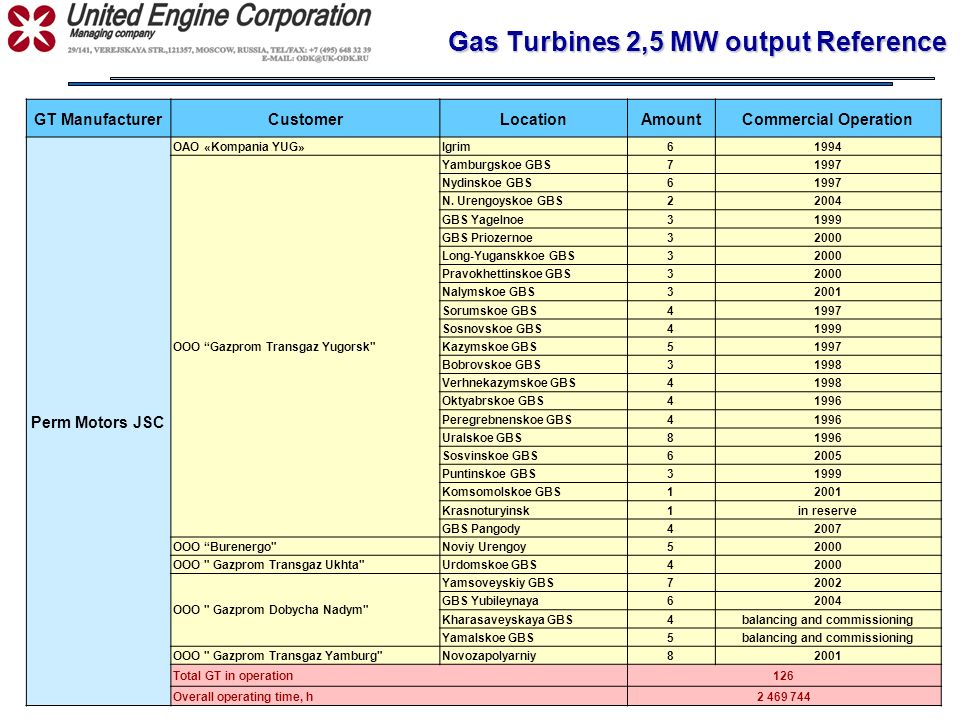The image size is (960, 720).
Task: Click the 'Sorumskoe GBS' location cell
Action: (533, 310)
